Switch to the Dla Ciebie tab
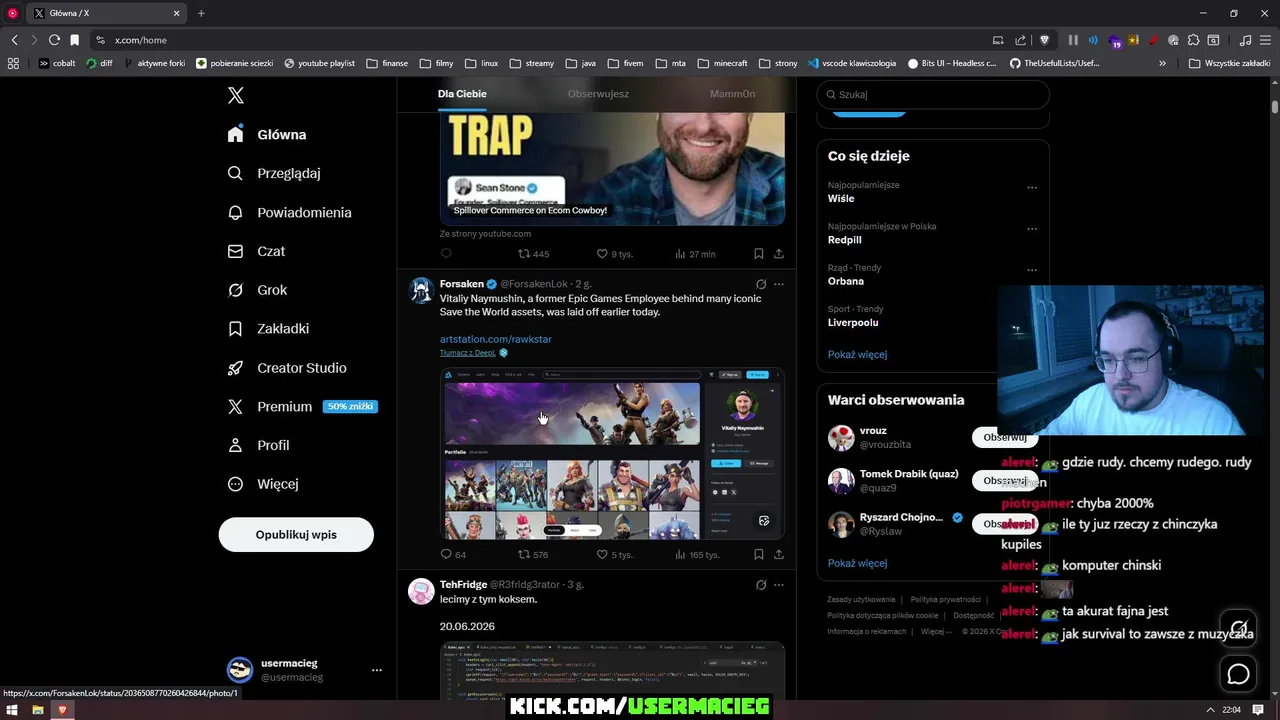1280x720 pixels. [462, 94]
